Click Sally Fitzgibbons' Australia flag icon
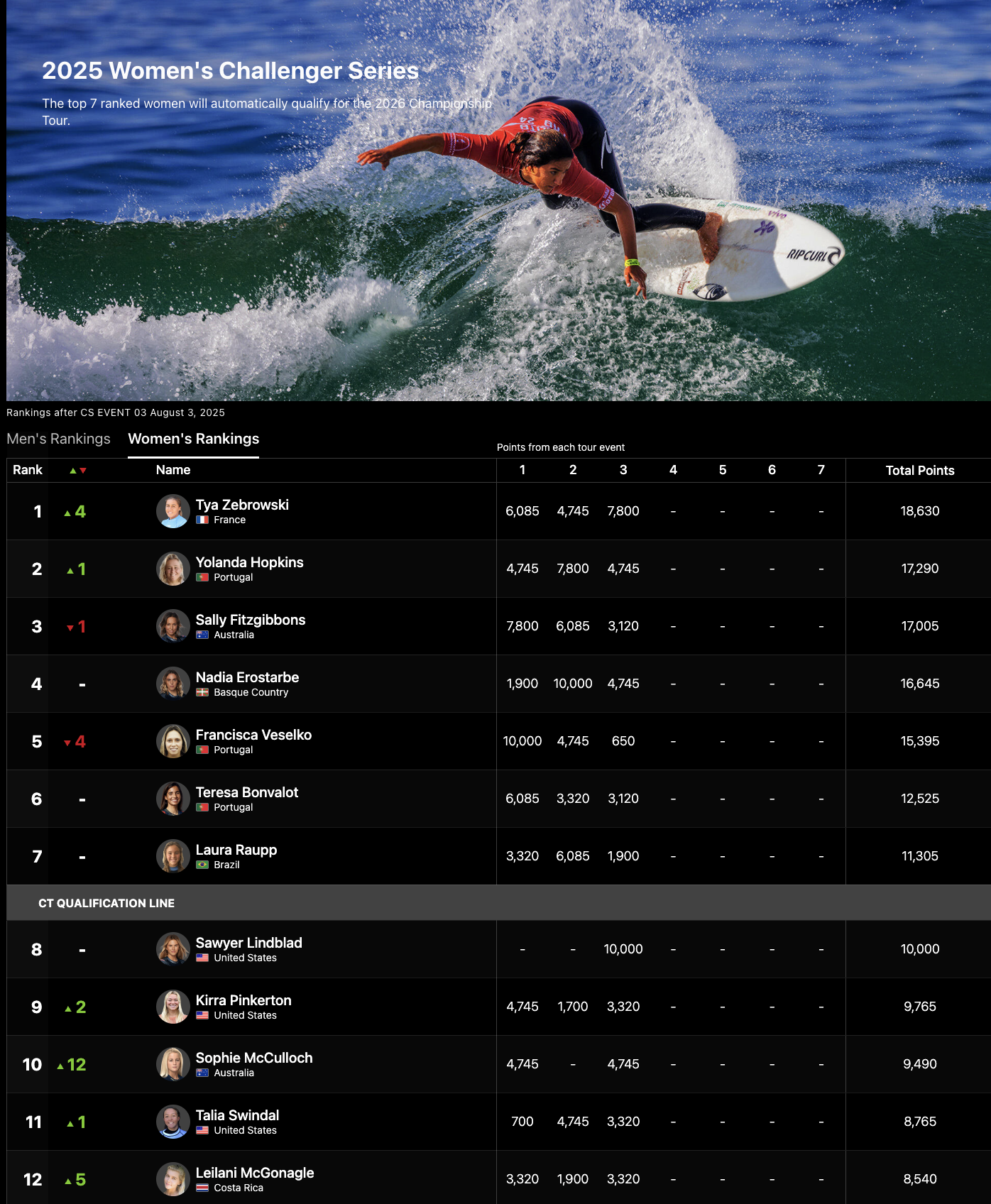The height and width of the screenshot is (1204, 991). 202,635
